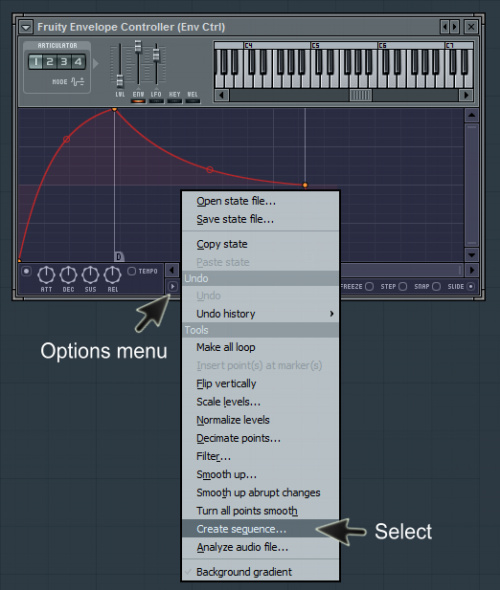Choose Filter... menu entry
Viewport: 500px width, 590px height.
pos(261,456)
